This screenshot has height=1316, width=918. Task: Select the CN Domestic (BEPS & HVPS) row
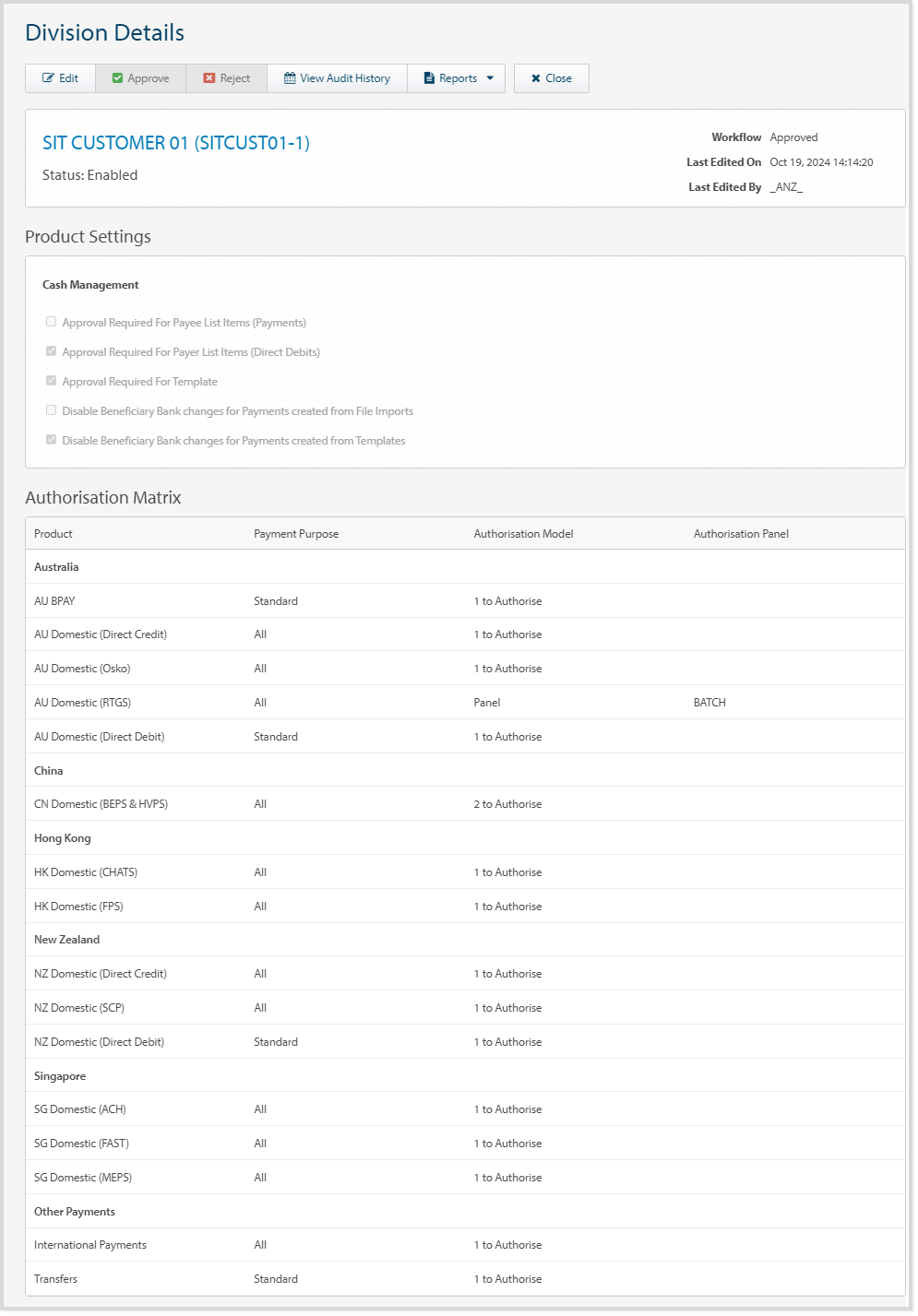[x=369, y=803]
